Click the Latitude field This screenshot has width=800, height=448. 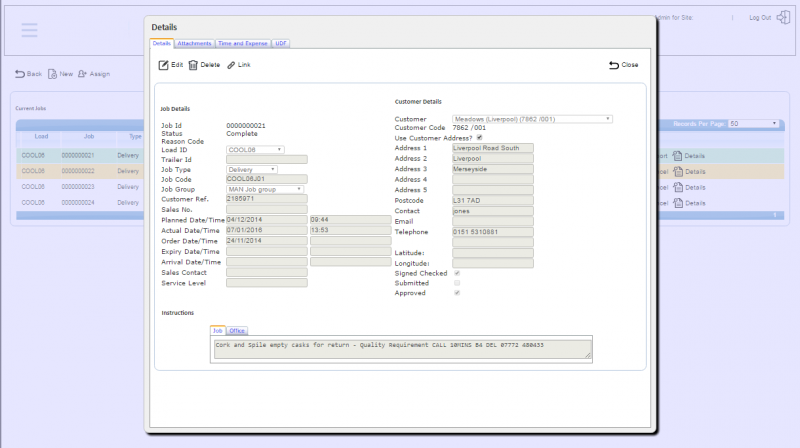click(x=493, y=253)
